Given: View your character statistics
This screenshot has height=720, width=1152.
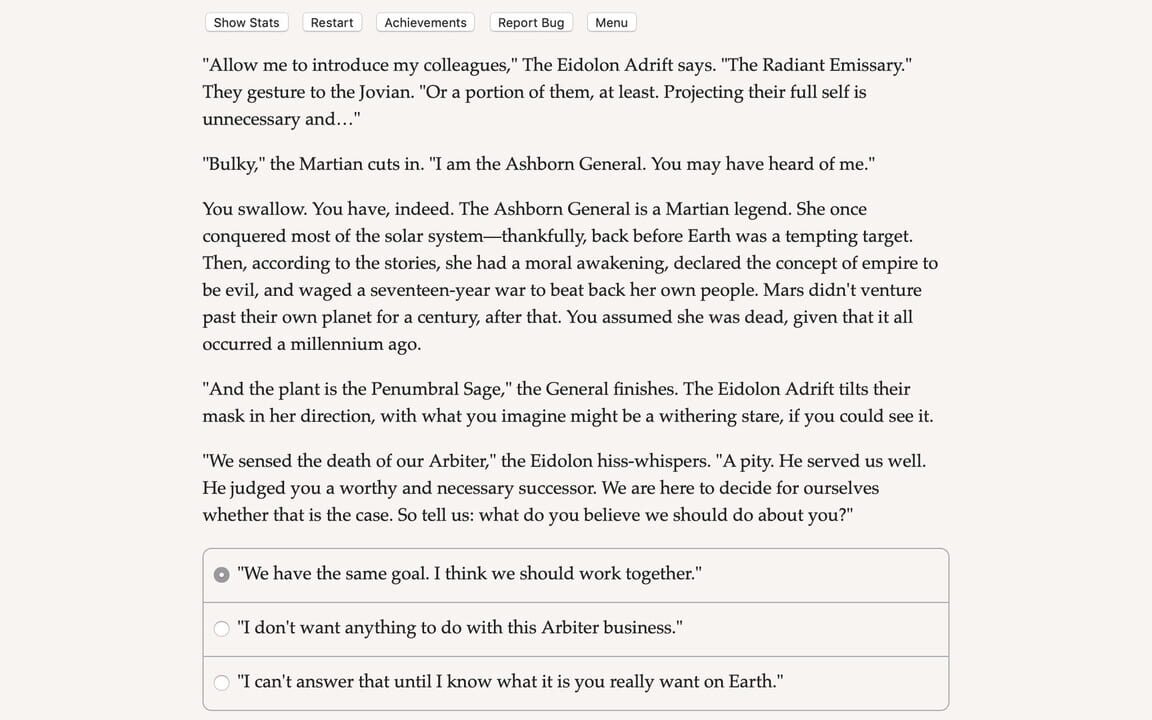Looking at the screenshot, I should point(246,22).
